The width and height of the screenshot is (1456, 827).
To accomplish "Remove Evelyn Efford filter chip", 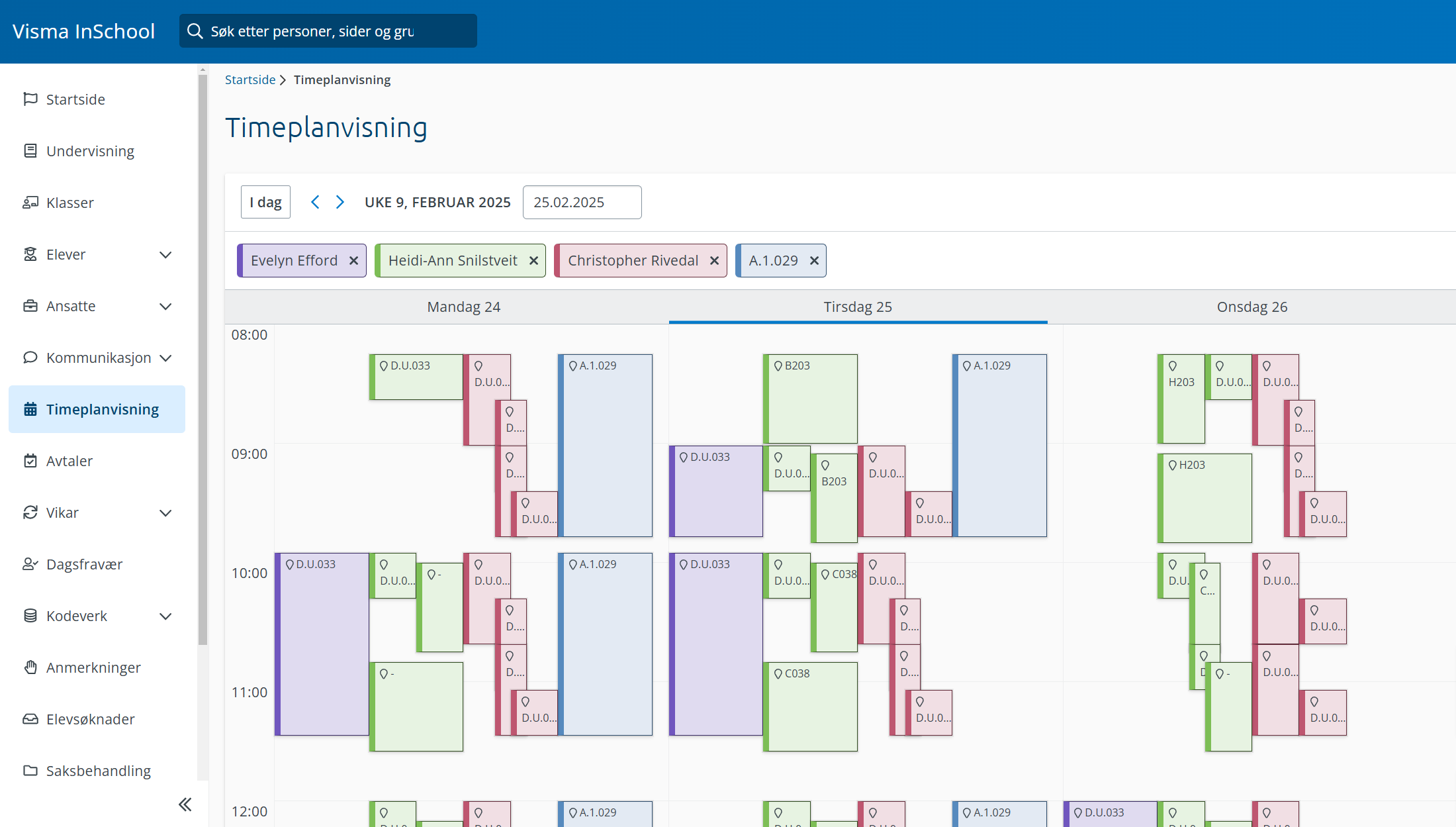I will coord(354,261).
